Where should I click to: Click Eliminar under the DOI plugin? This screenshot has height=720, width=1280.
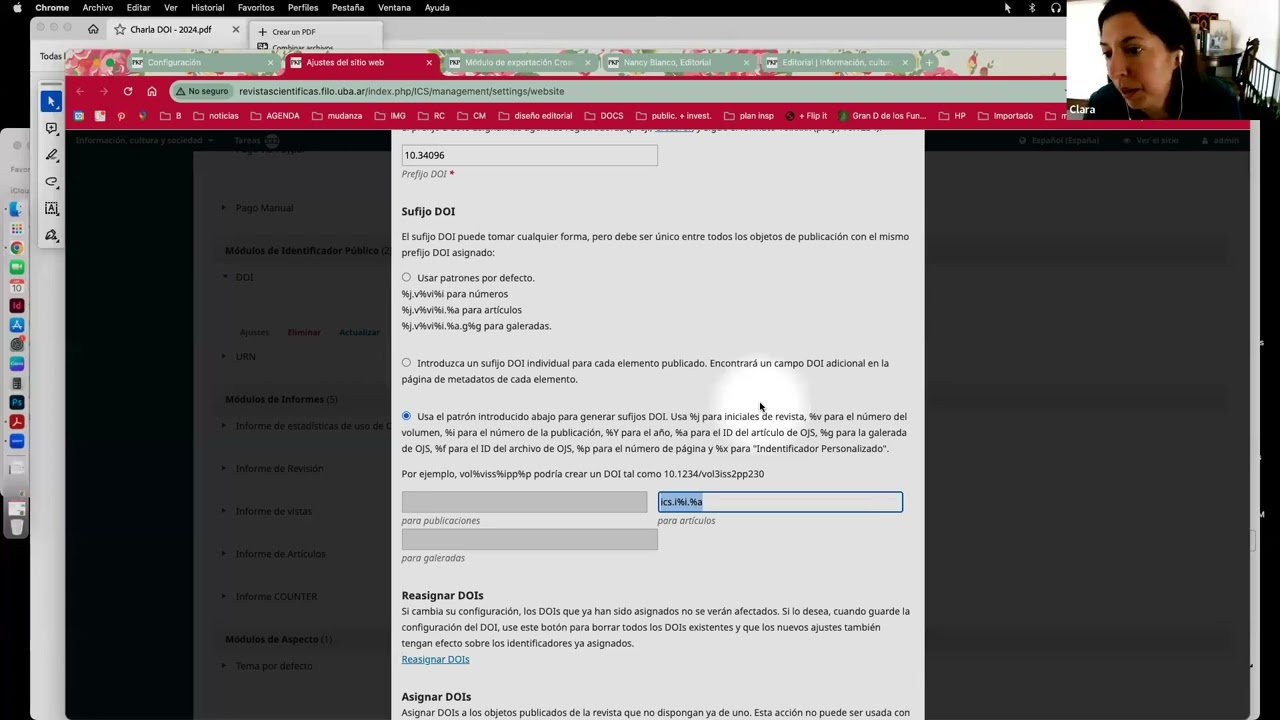[304, 332]
